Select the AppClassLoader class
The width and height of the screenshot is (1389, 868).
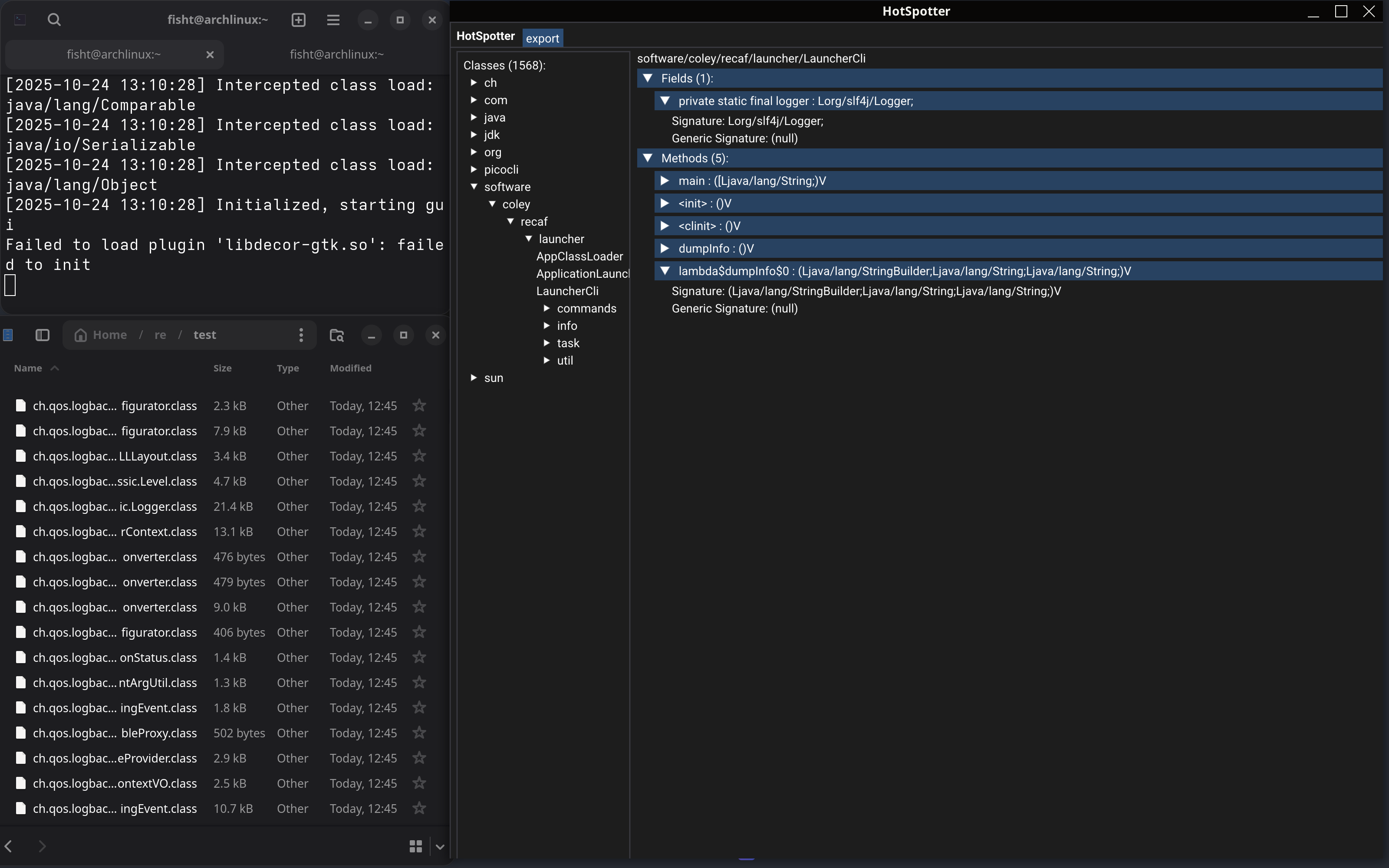pos(580,256)
